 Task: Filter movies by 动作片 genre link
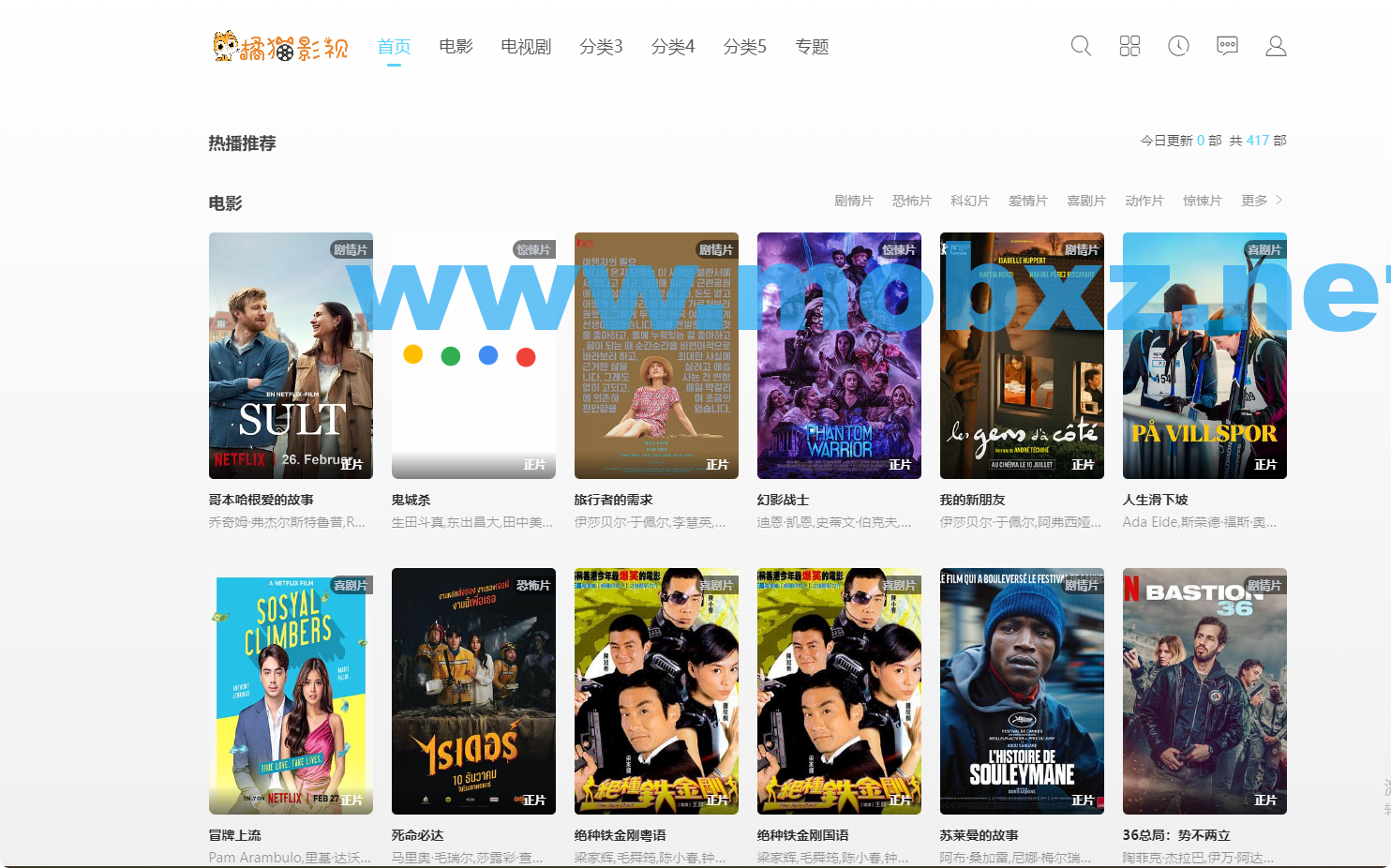[1144, 201]
